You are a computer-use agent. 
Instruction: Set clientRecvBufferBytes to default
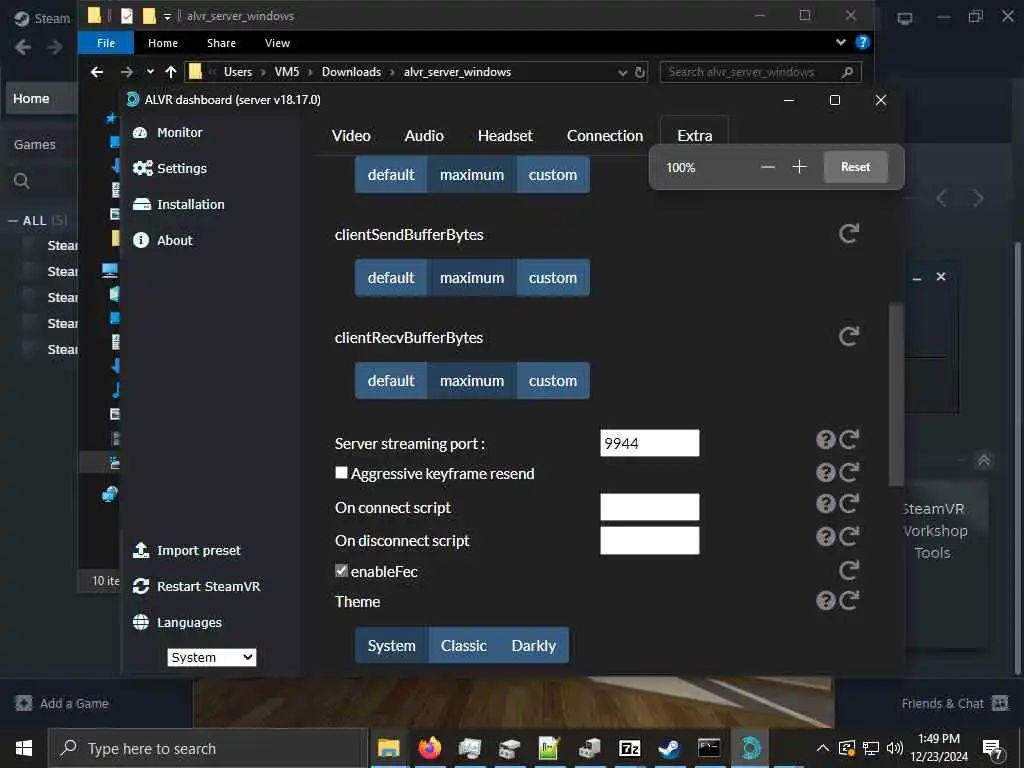click(x=391, y=381)
